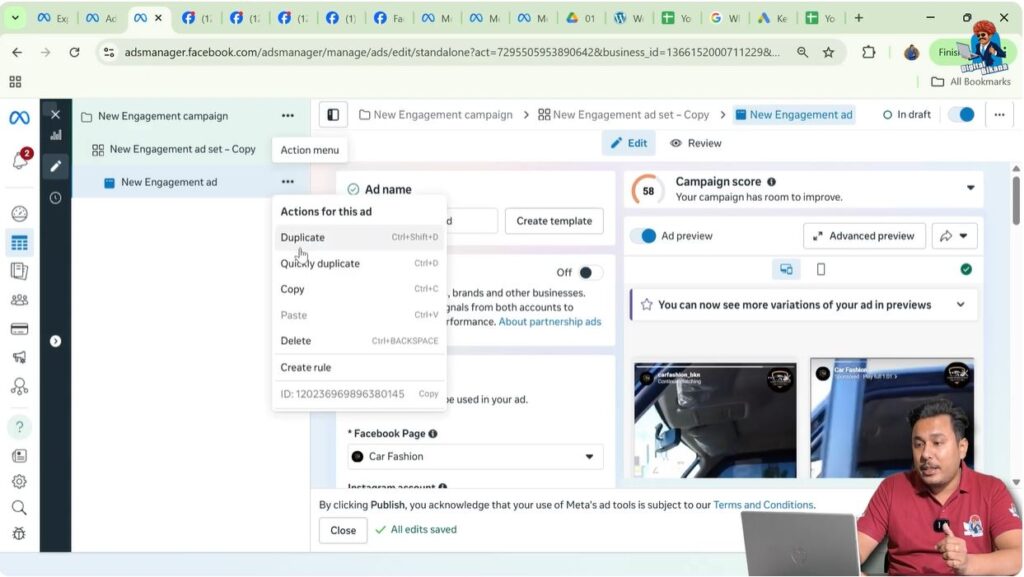Screen dimensions: 1024x577
Task: Toggle the side panel layout icon
Action: 333,115
